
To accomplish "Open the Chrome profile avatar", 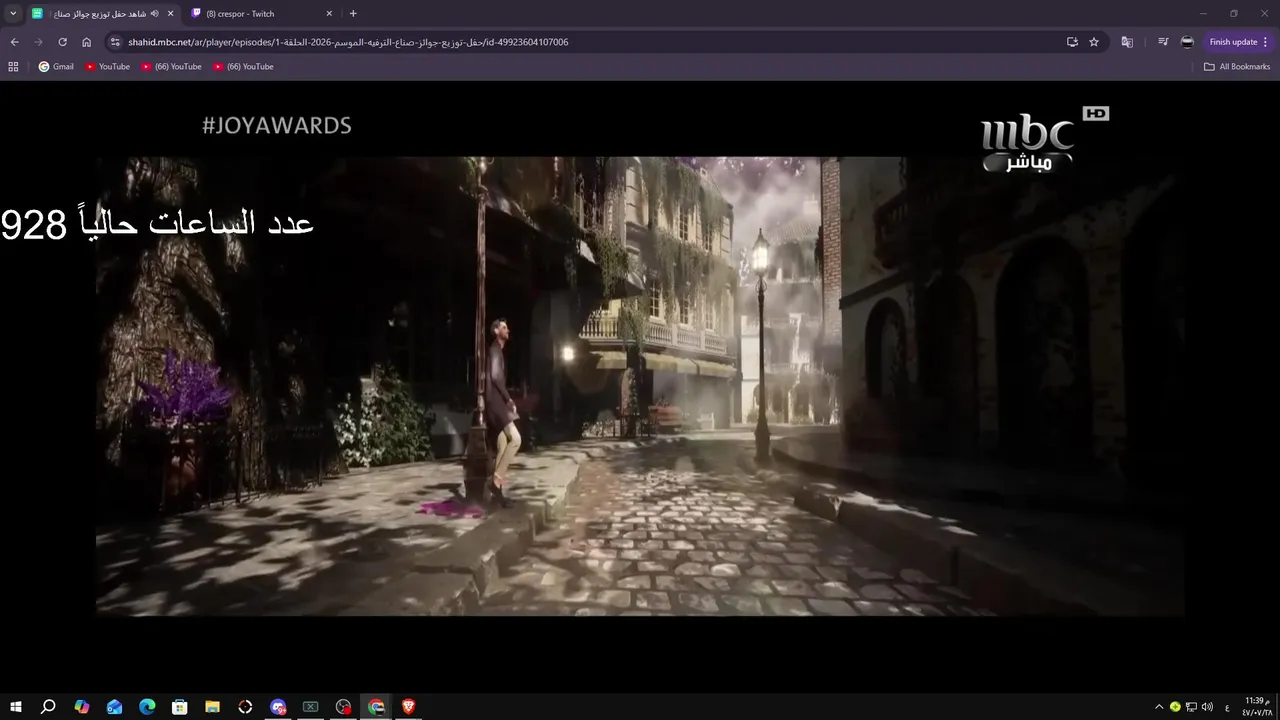I will click(1187, 42).
